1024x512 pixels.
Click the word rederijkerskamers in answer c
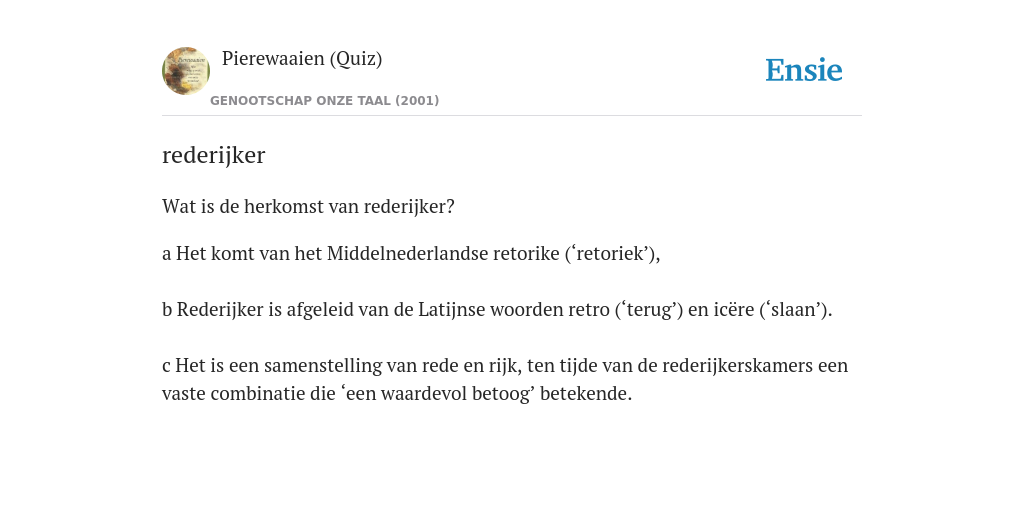coord(738,366)
